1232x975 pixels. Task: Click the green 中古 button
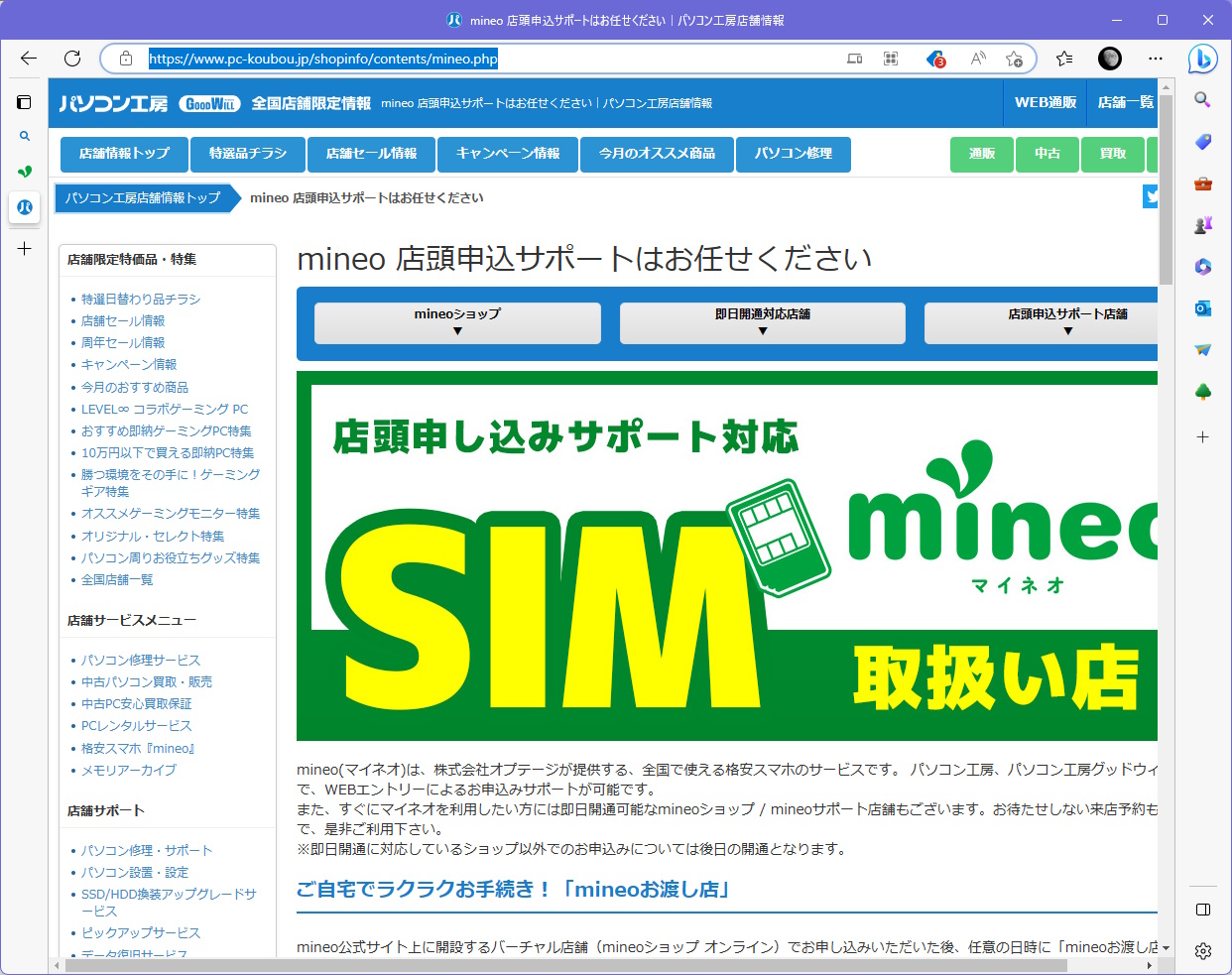pyautogui.click(x=1047, y=154)
